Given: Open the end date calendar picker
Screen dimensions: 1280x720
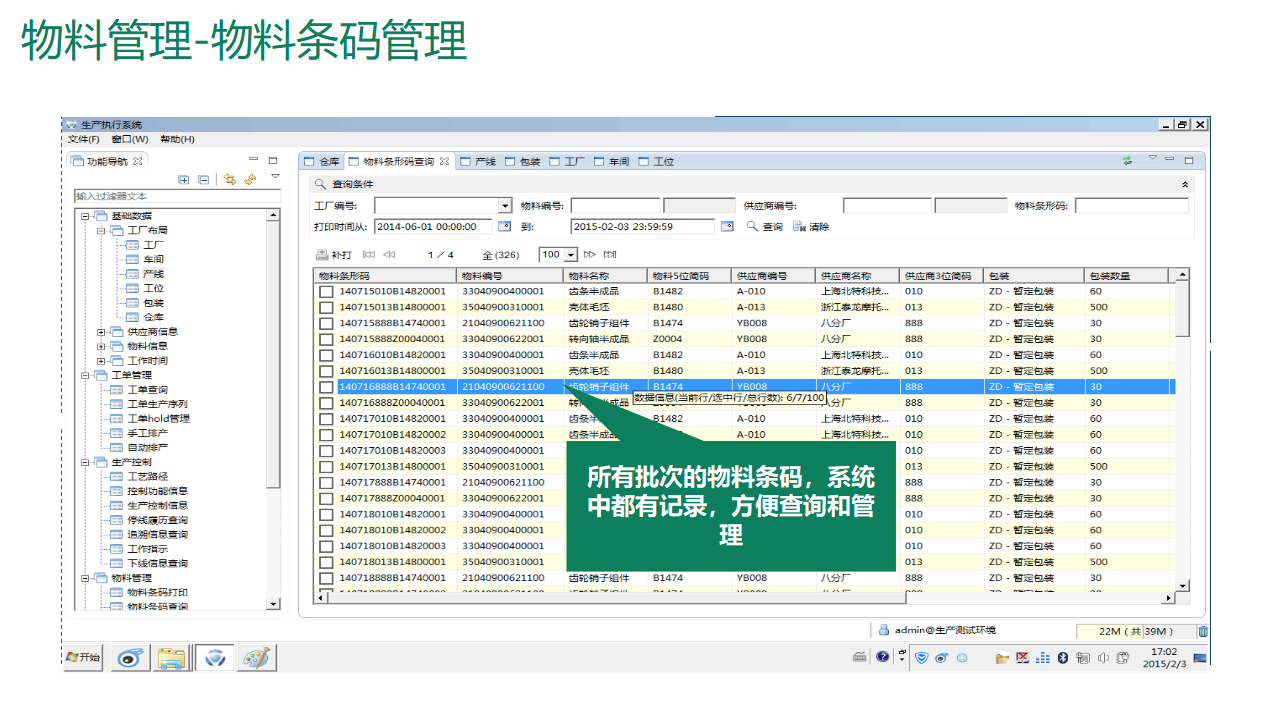Looking at the screenshot, I should click(727, 227).
